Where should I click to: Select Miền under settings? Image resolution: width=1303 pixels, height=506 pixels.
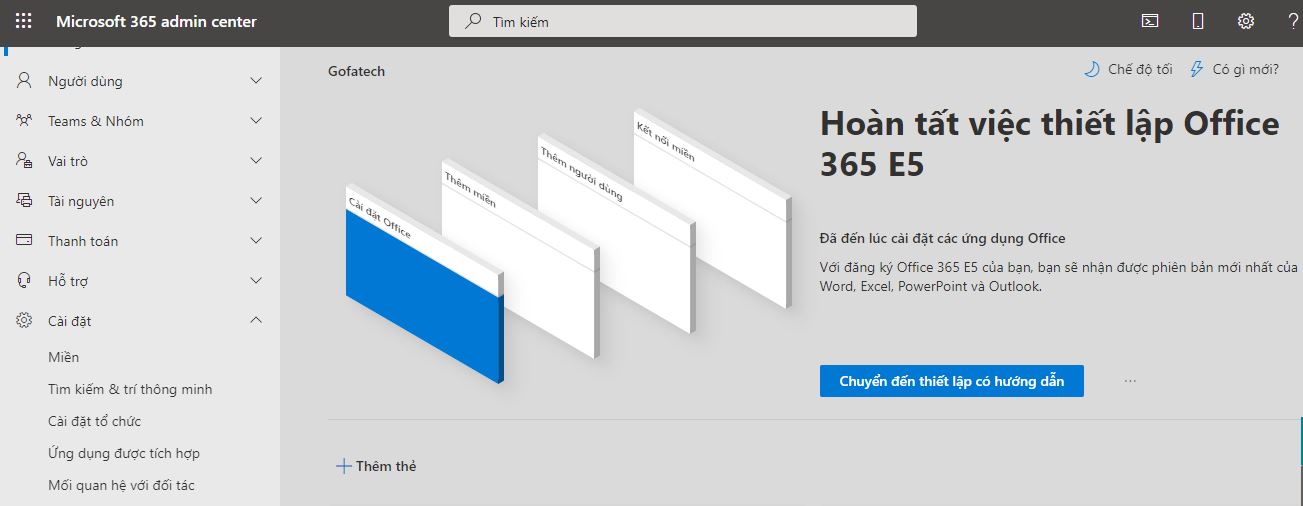(64, 357)
